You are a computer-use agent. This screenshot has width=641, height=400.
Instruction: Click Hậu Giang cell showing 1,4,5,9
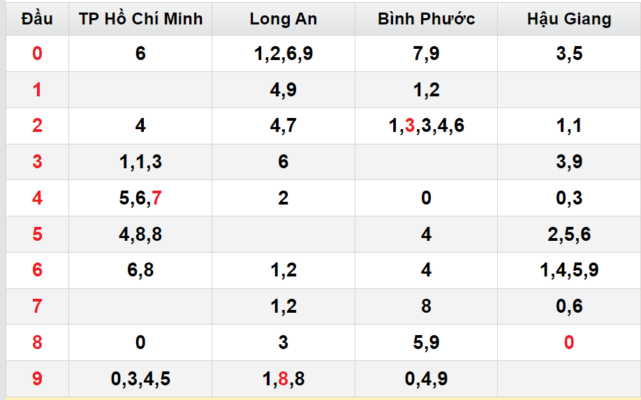coord(569,270)
